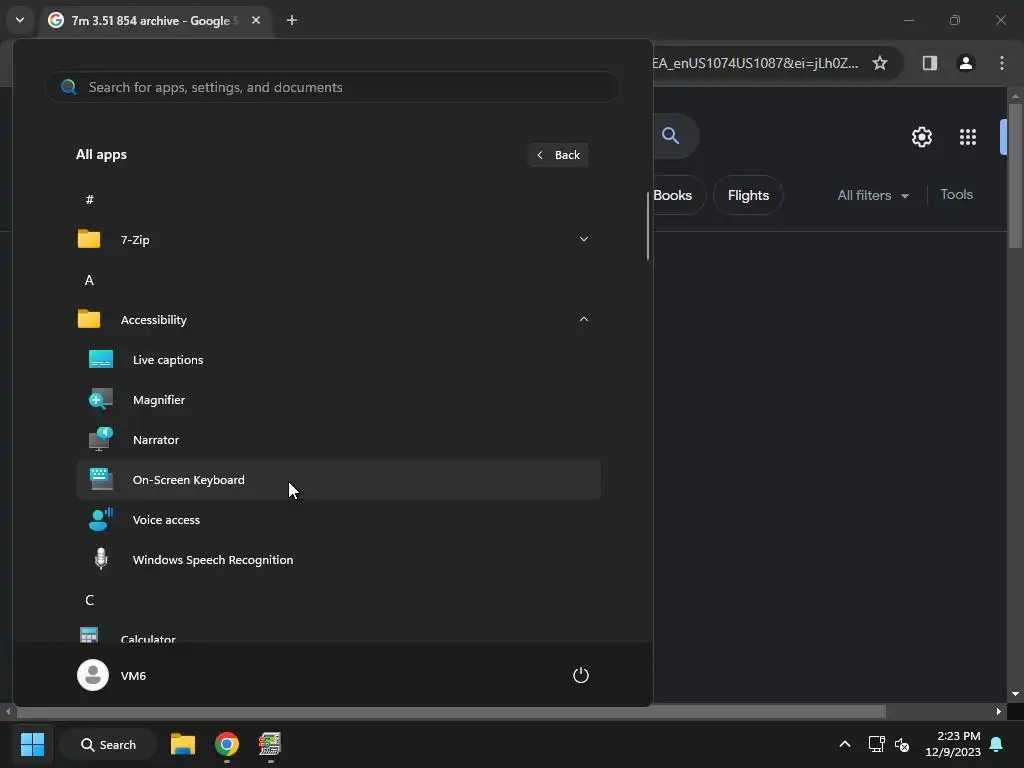The height and width of the screenshot is (768, 1024).
Task: Click the muted volume tray icon
Action: 902,744
